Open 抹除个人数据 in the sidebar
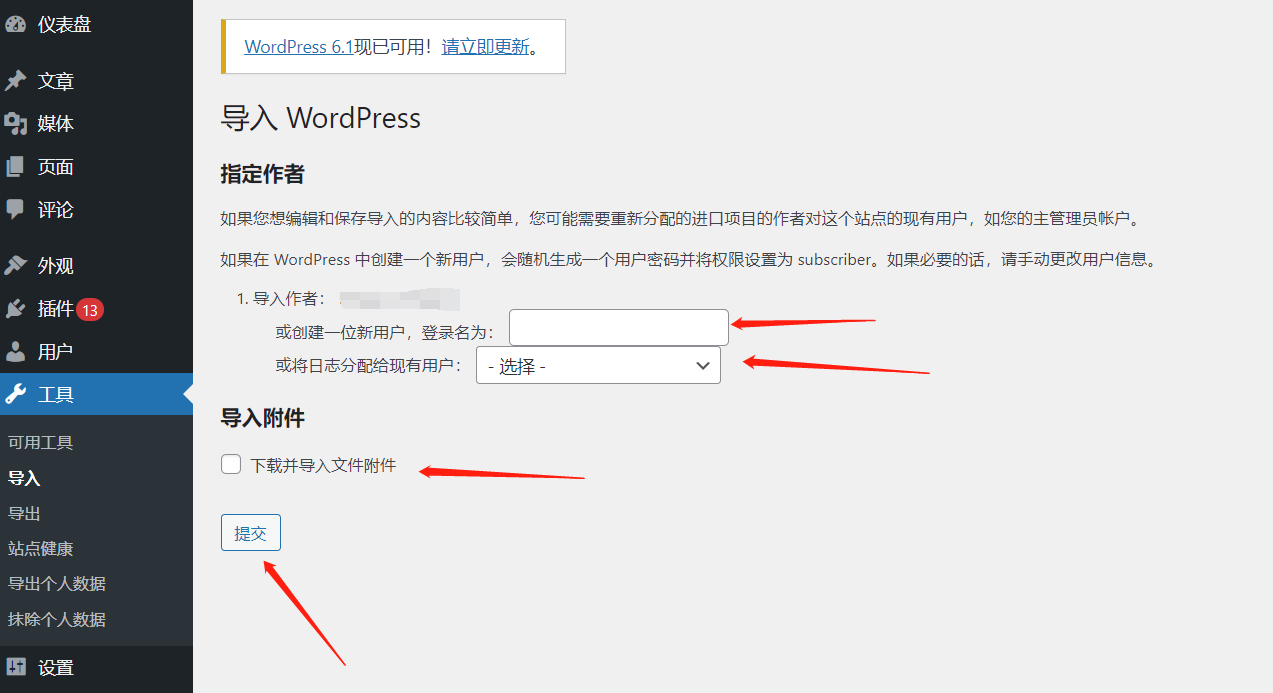Viewport: 1273px width, 693px height. click(x=57, y=619)
